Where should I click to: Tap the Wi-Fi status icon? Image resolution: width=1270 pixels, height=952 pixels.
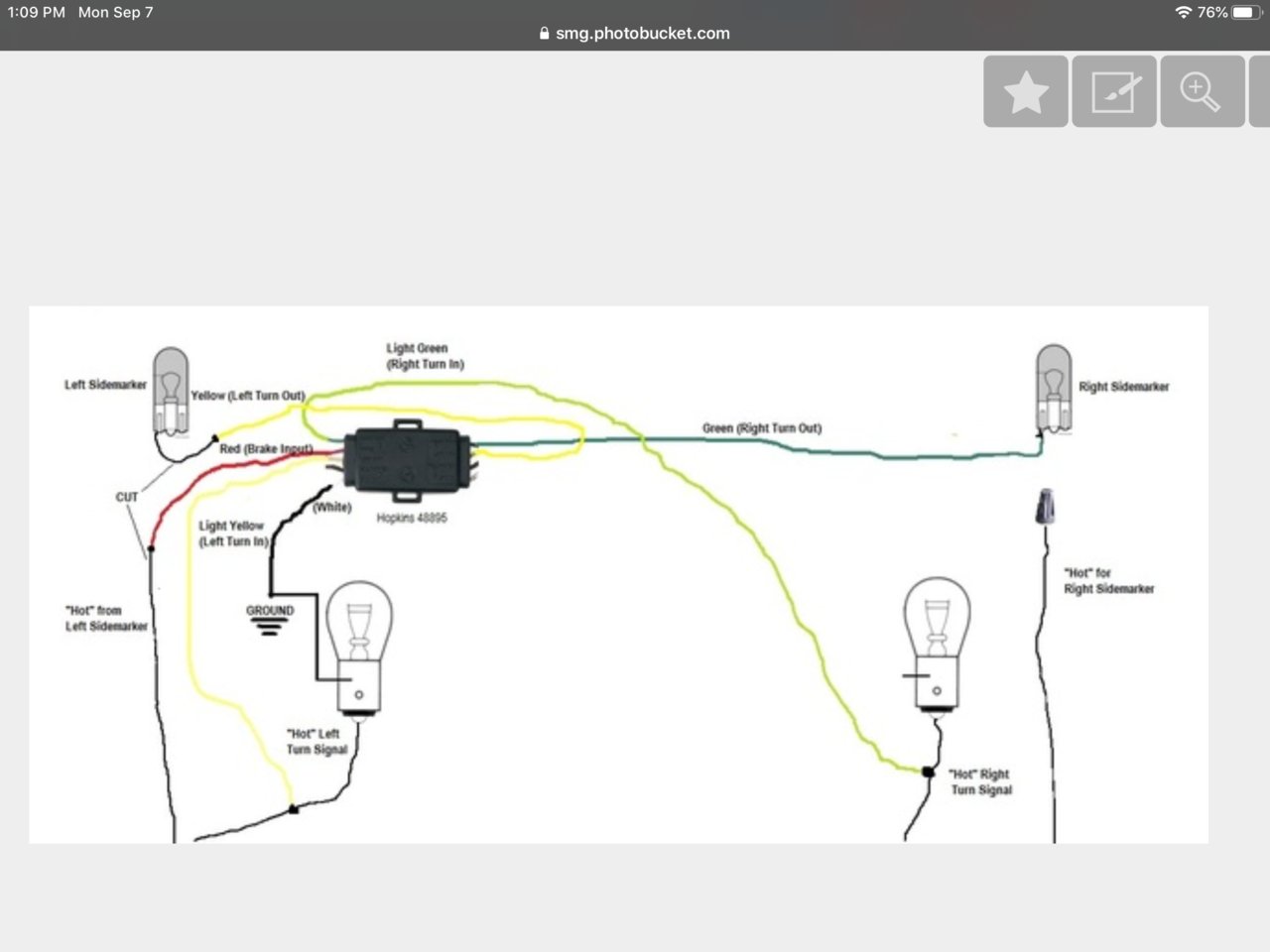coord(1183,12)
